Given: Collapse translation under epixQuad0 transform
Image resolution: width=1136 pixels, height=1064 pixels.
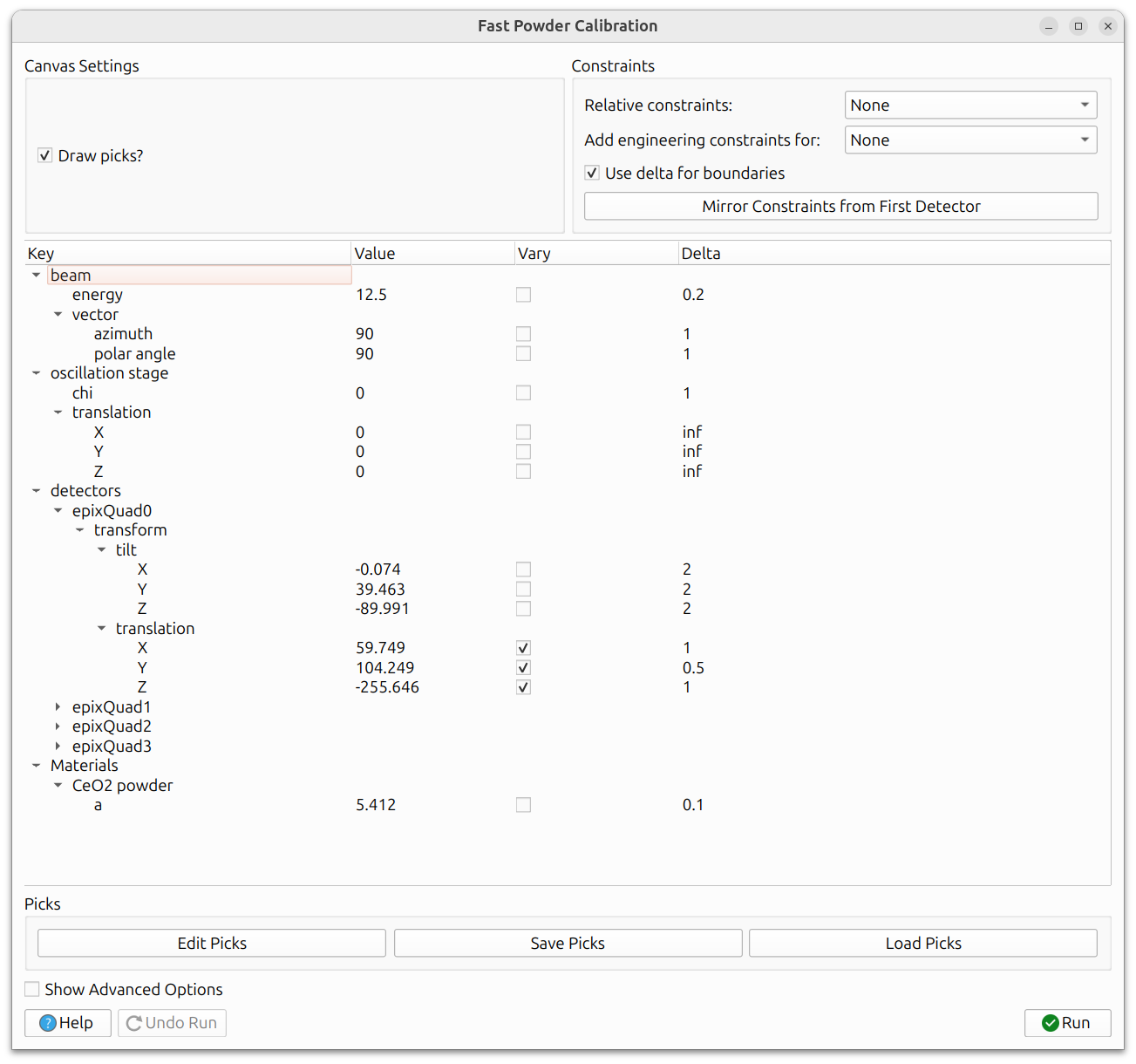Looking at the screenshot, I should click(101, 628).
